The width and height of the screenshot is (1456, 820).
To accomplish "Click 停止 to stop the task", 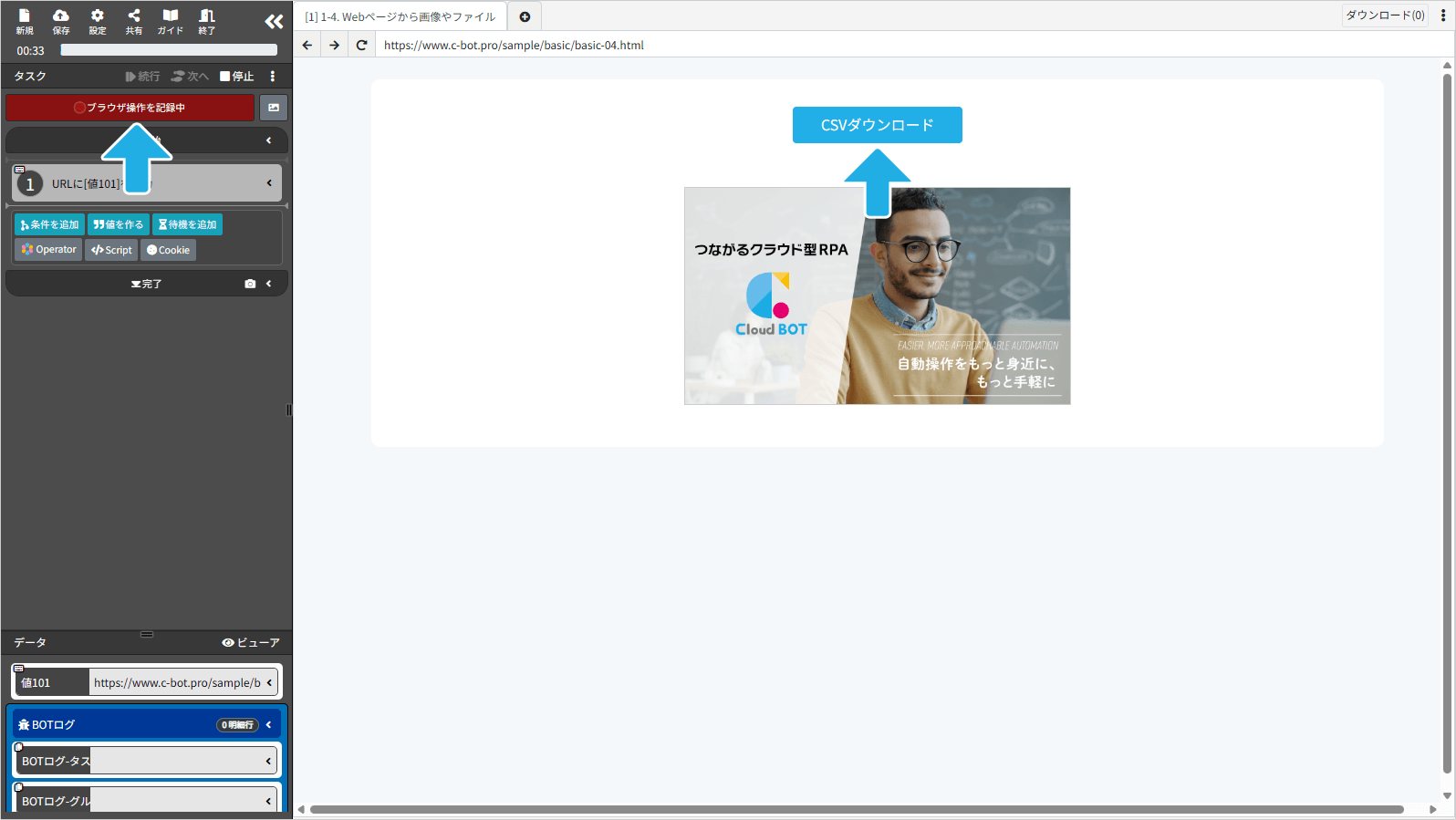I will pos(237,77).
